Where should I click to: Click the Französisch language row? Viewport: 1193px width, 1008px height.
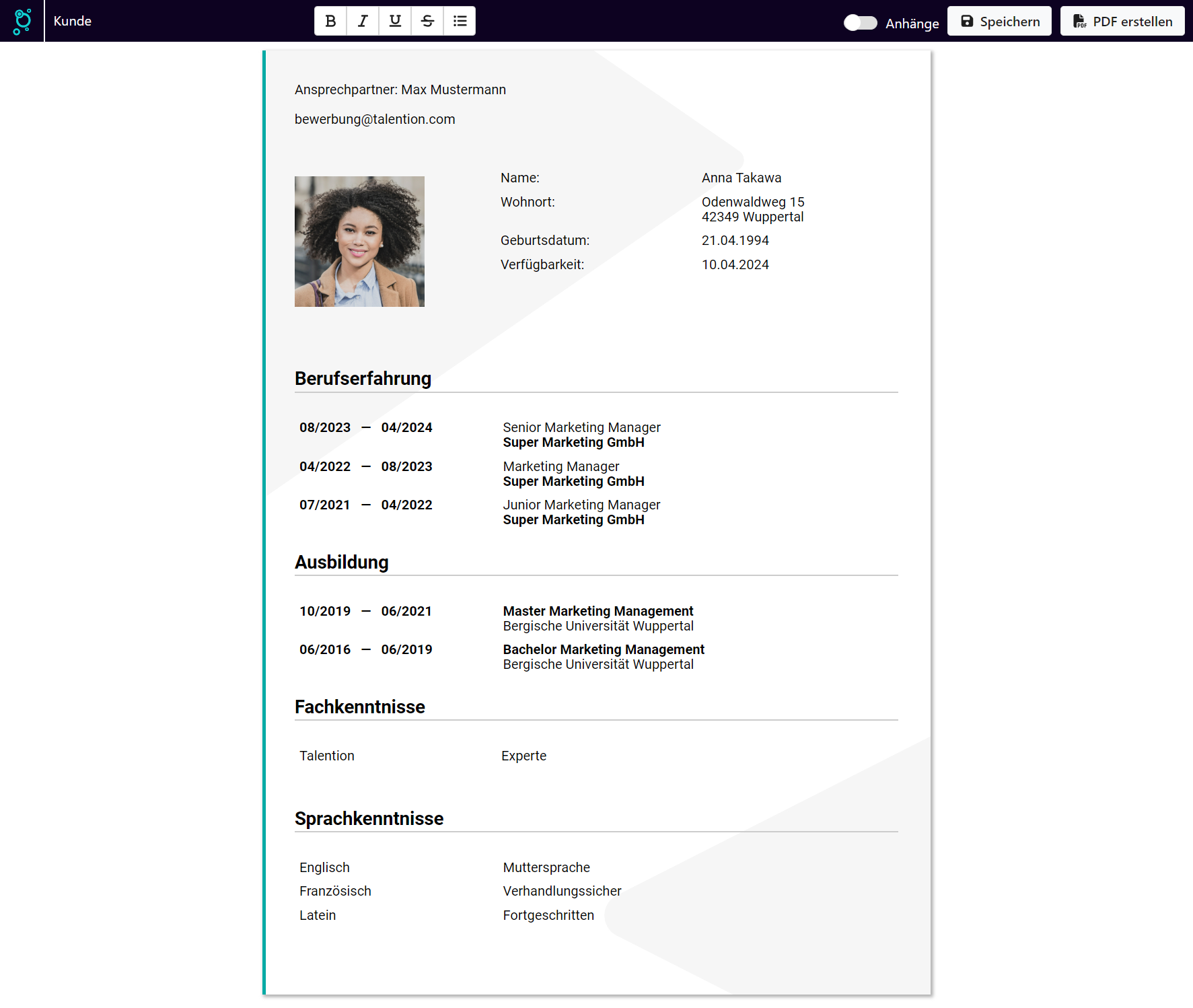(x=335, y=891)
